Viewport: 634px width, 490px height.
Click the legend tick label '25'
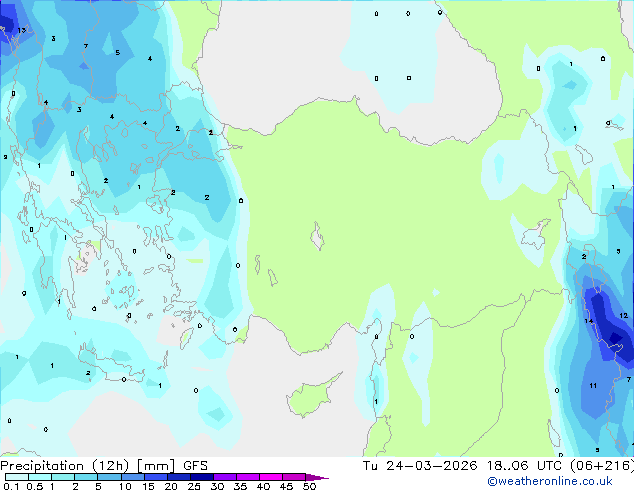(194, 486)
